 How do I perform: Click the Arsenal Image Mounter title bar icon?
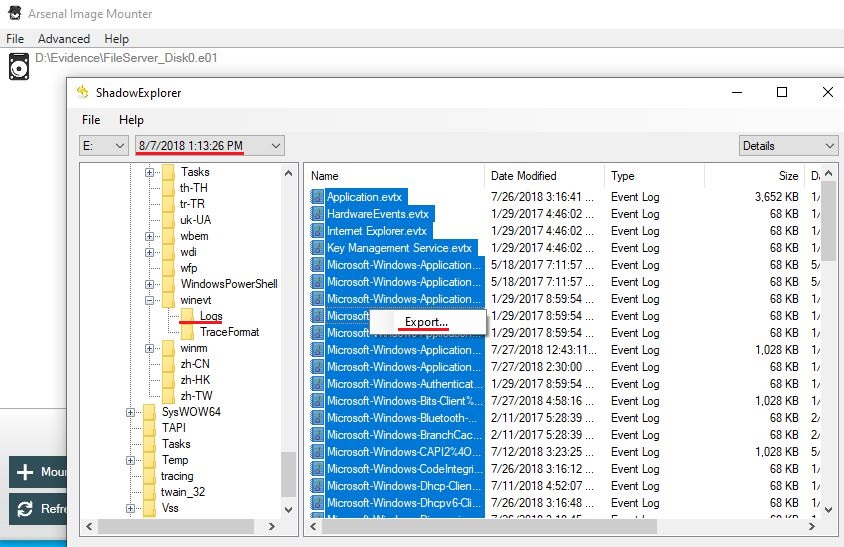pyautogui.click(x=15, y=13)
